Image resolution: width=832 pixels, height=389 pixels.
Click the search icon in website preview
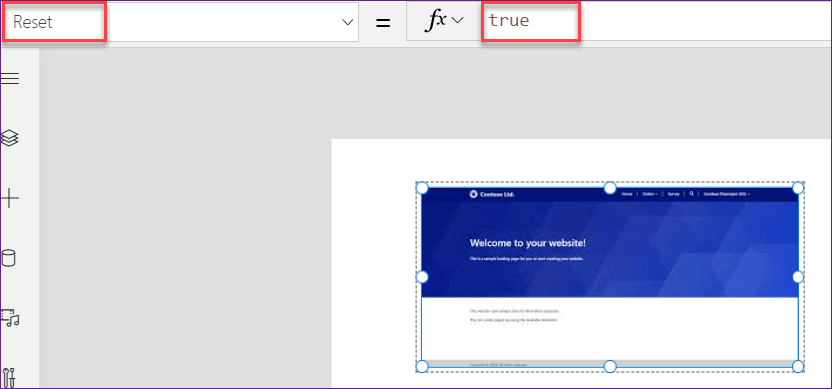(691, 194)
